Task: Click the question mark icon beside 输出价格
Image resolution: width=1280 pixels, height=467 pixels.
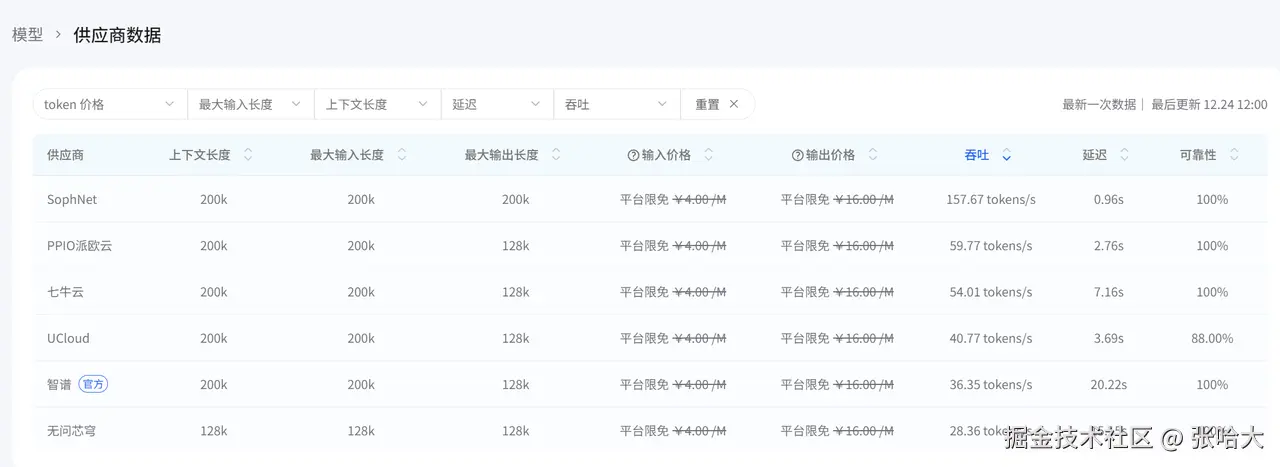Action: click(797, 155)
